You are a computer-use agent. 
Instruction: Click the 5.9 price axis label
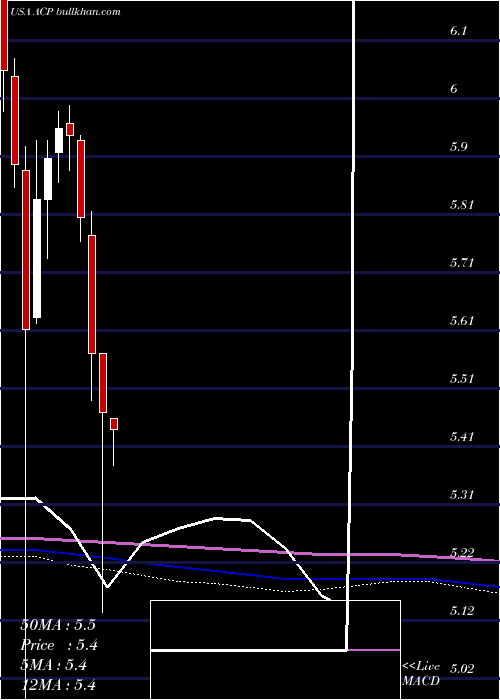(458, 146)
